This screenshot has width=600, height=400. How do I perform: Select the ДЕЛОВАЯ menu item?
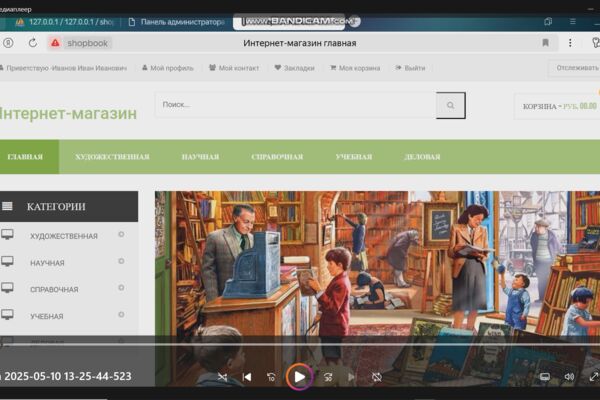point(422,157)
